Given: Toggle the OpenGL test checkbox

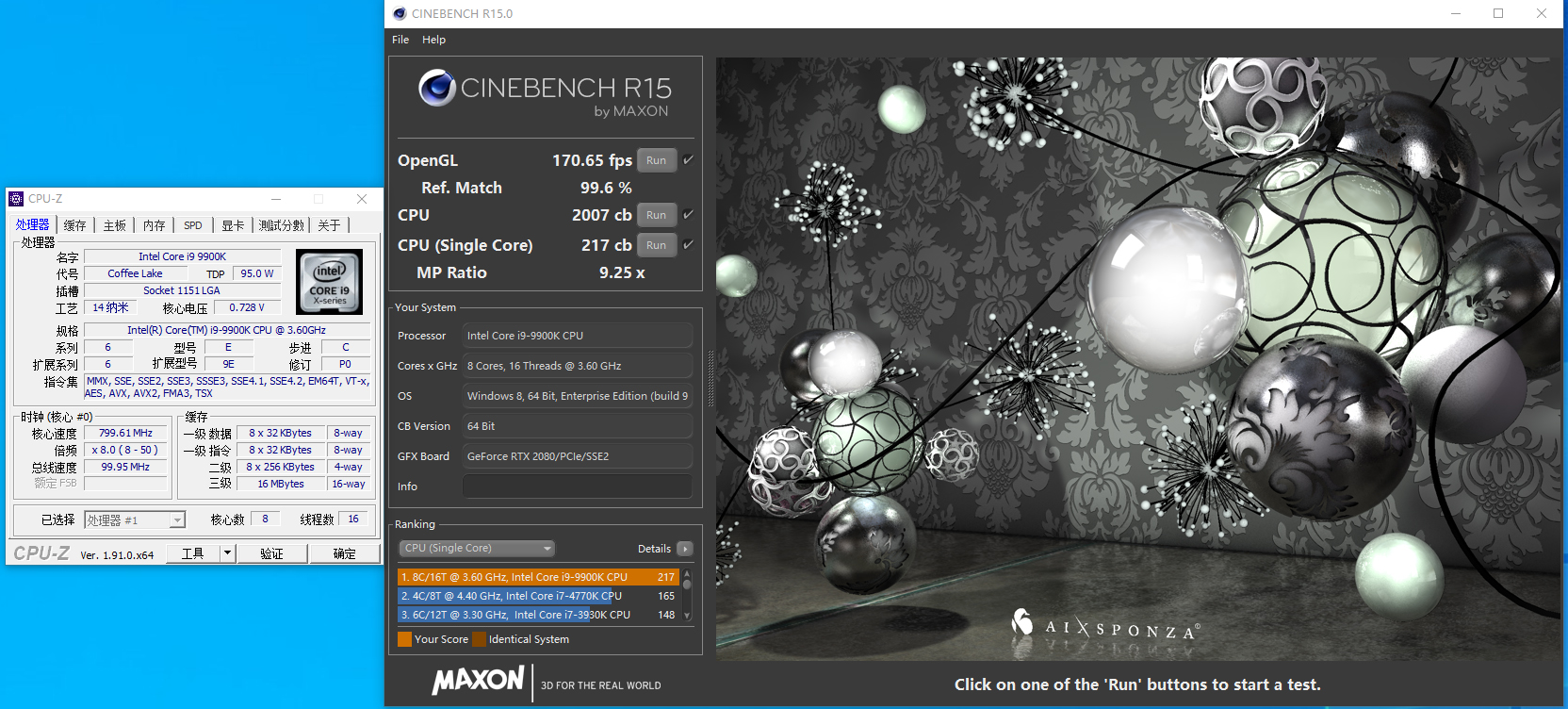Looking at the screenshot, I should coord(688,160).
